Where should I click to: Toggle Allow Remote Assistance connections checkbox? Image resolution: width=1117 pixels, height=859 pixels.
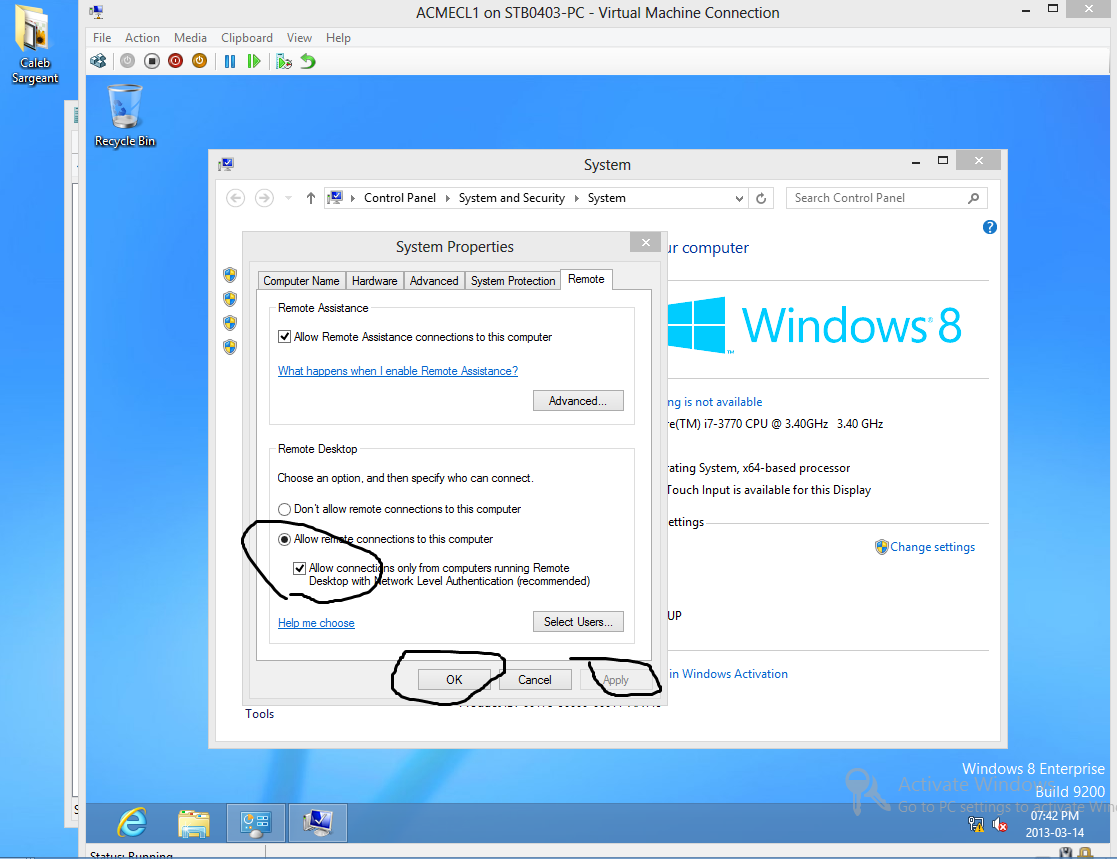coord(284,337)
